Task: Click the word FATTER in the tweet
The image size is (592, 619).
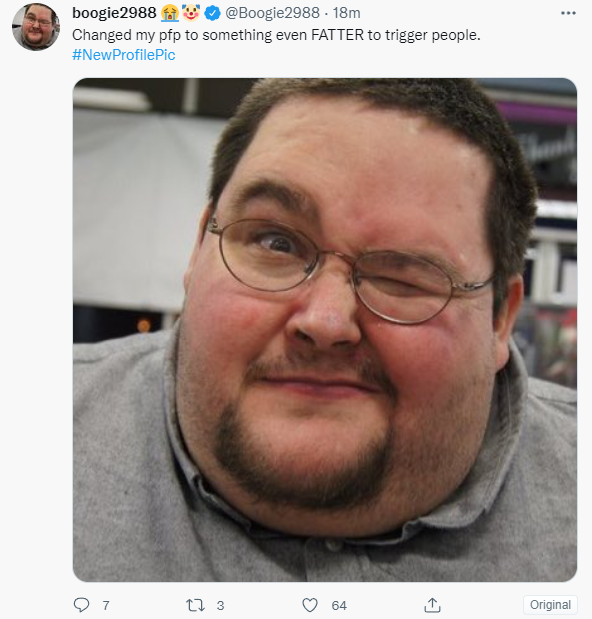Action: (337, 35)
